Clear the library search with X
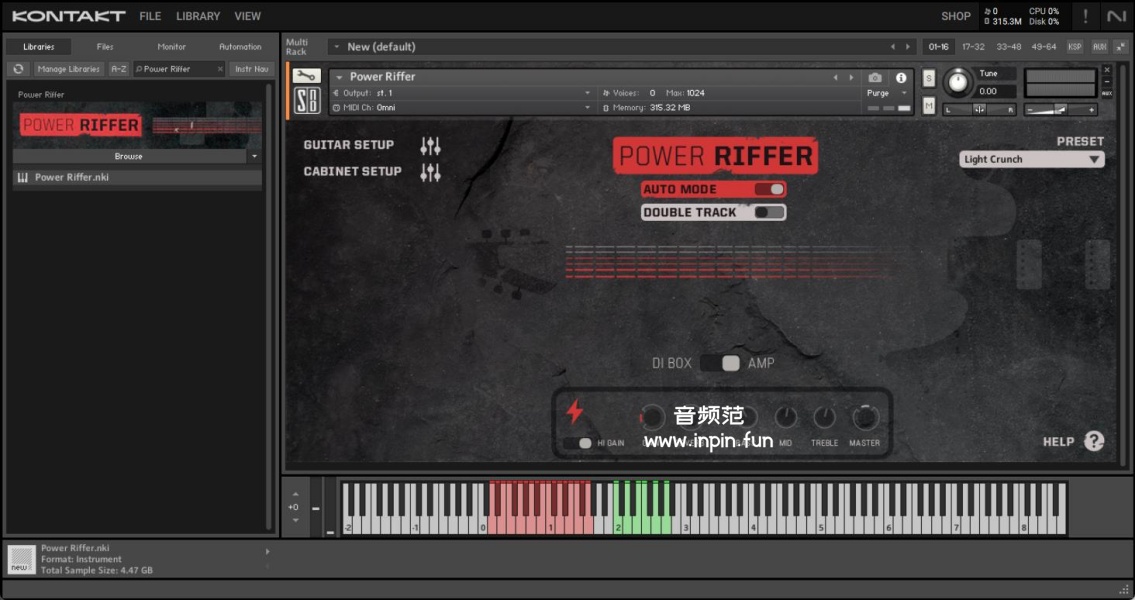Screen dimensions: 1135x600 [x=220, y=69]
